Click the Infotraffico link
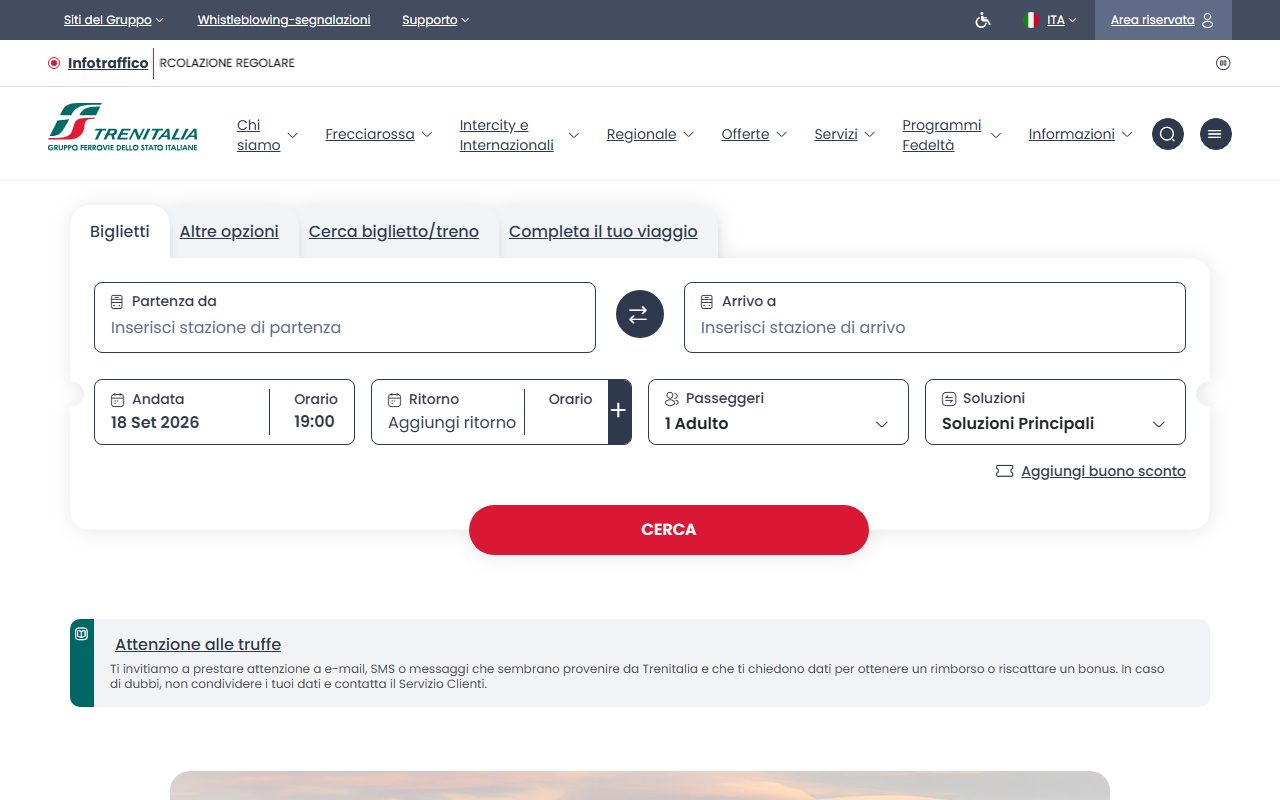Image resolution: width=1280 pixels, height=800 pixels. pyautogui.click(x=108, y=63)
